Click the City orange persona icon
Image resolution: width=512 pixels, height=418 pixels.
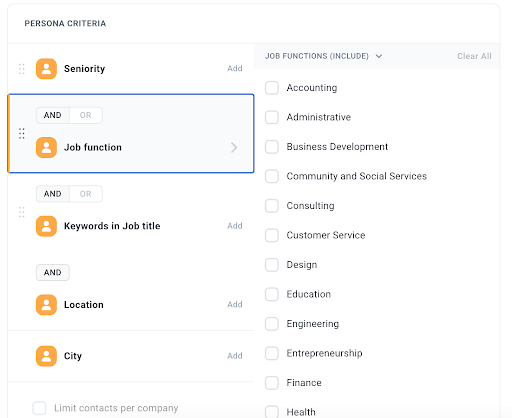pos(46,356)
